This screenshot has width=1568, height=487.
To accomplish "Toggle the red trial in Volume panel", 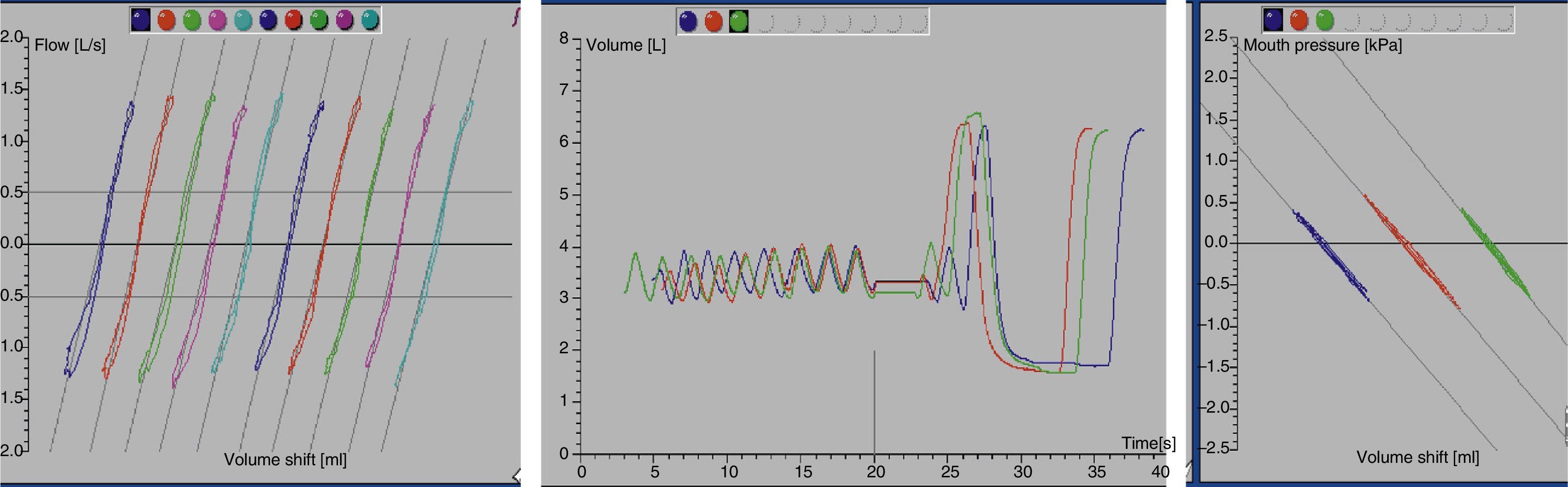I will click(x=714, y=22).
